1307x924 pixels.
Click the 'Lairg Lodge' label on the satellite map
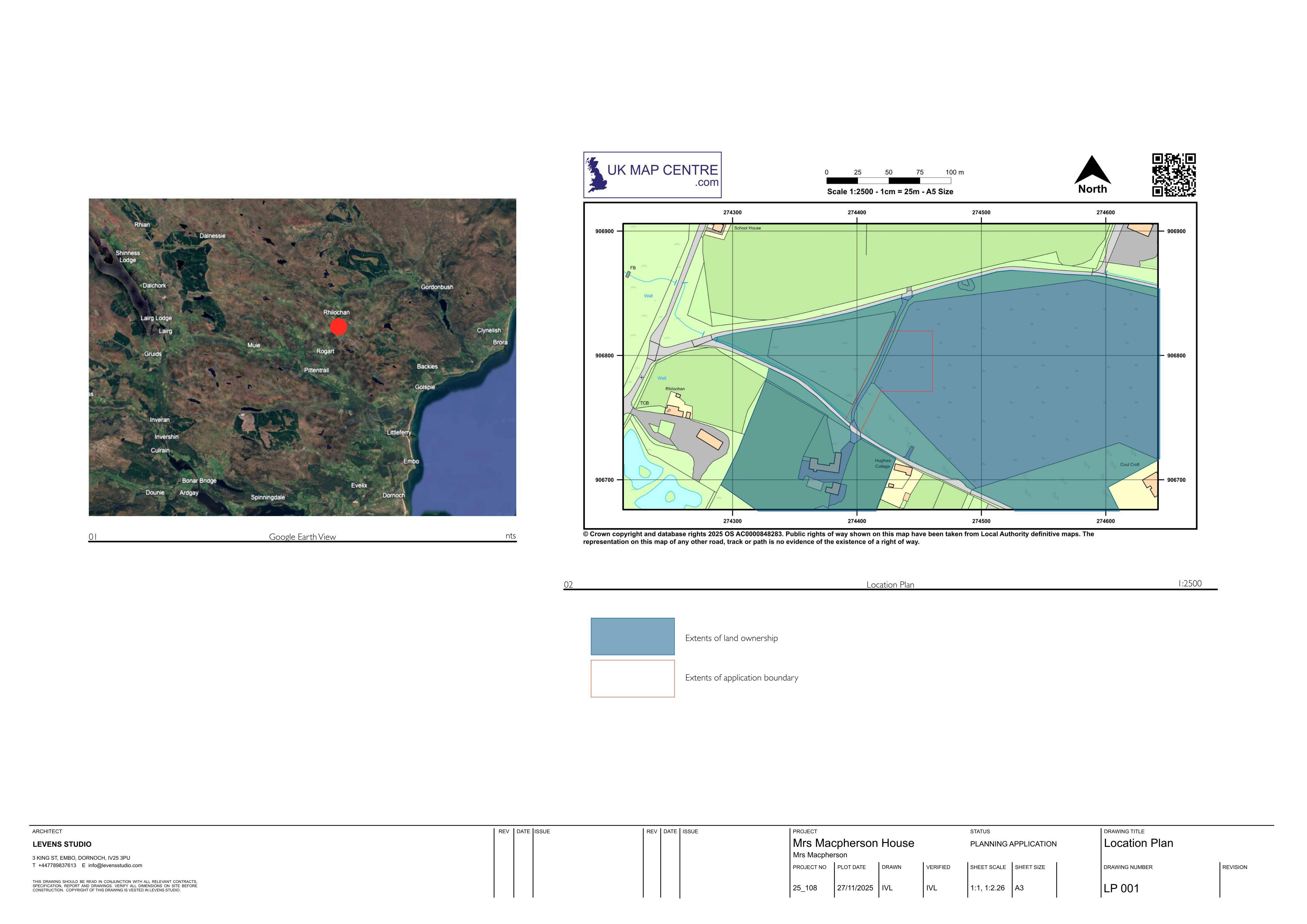(156, 318)
